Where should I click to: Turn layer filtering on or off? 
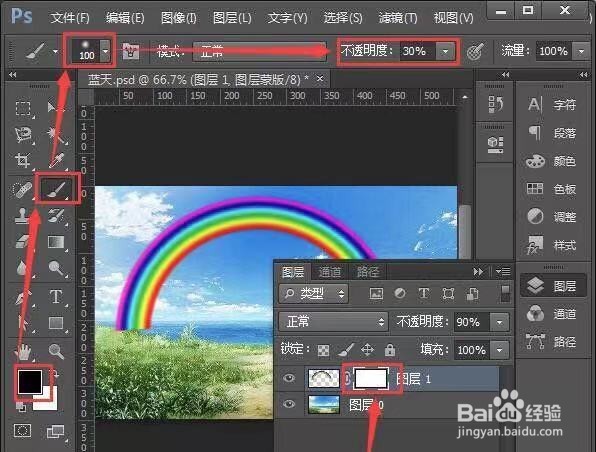click(x=505, y=293)
